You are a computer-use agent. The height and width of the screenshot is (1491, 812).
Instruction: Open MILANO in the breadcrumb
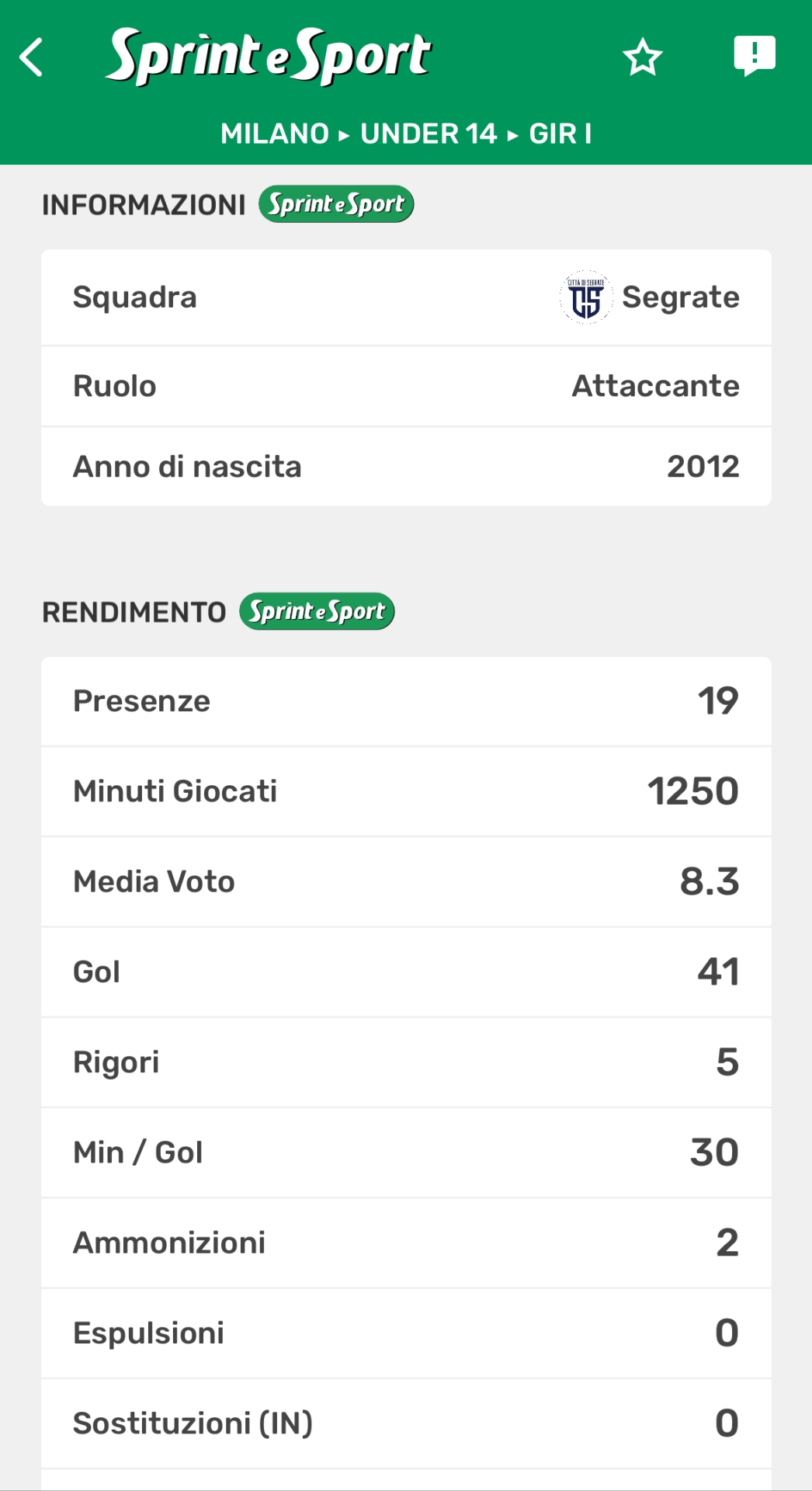click(x=275, y=134)
